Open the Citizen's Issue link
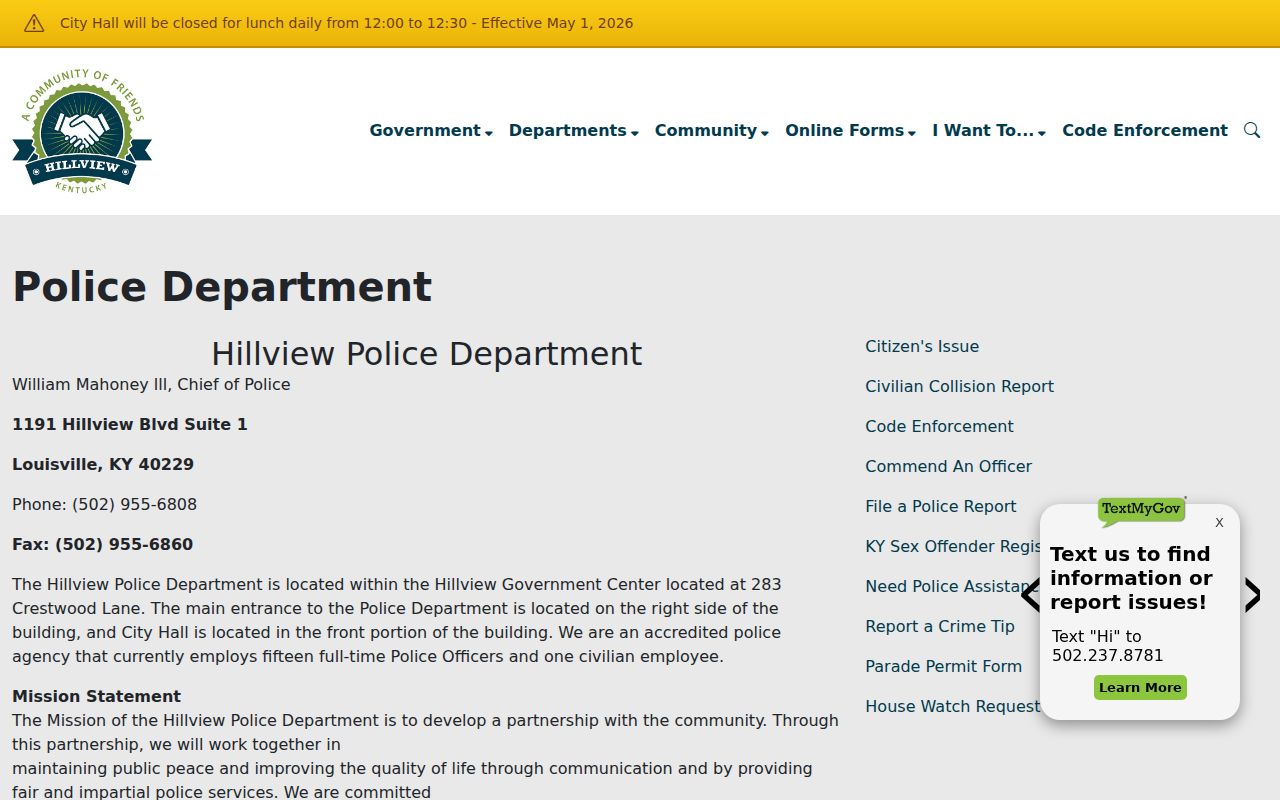Viewport: 1280px width, 800px height. pos(922,346)
